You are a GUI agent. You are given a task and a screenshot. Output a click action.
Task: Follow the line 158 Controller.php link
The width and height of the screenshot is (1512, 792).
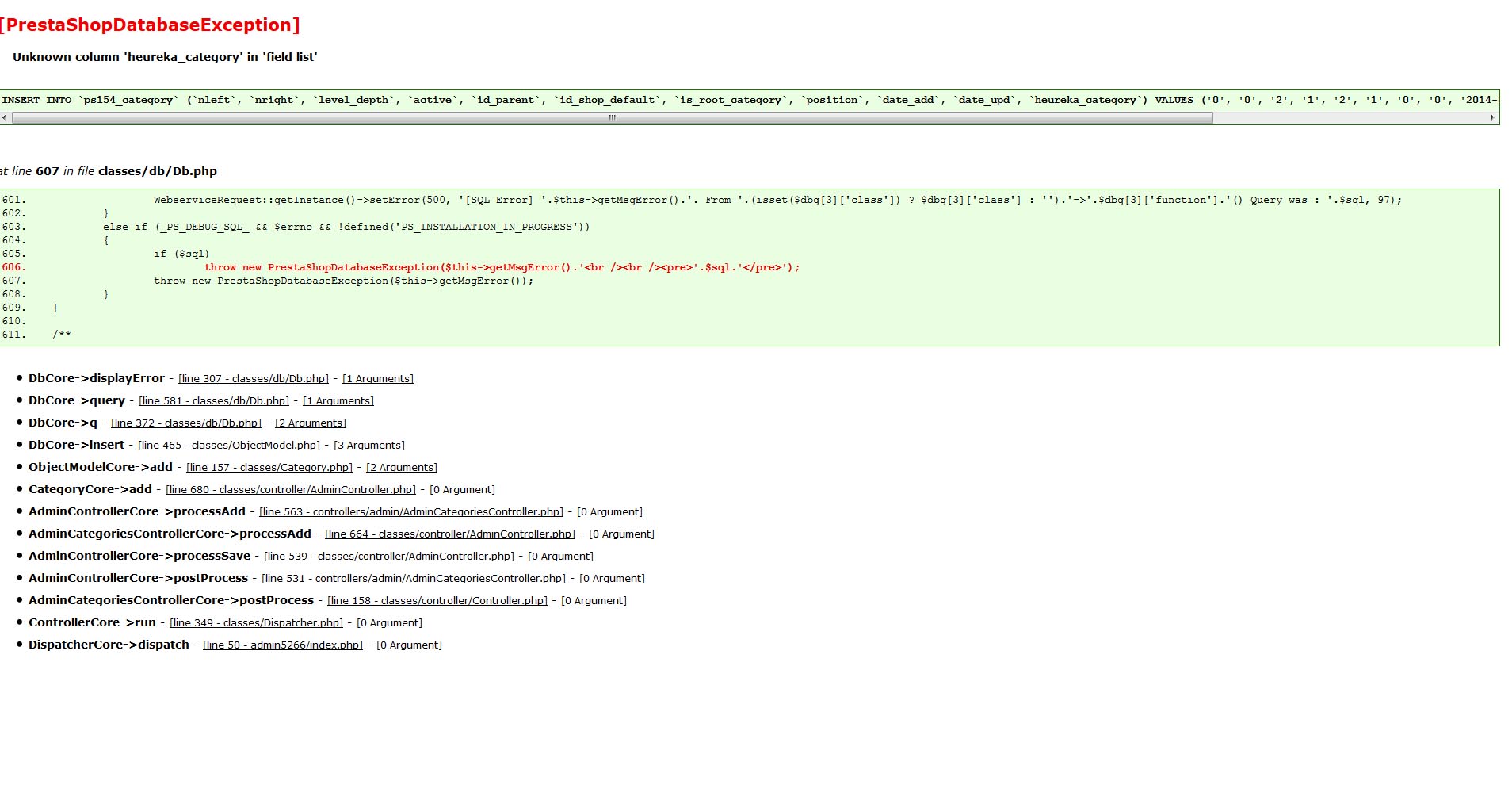coord(437,601)
